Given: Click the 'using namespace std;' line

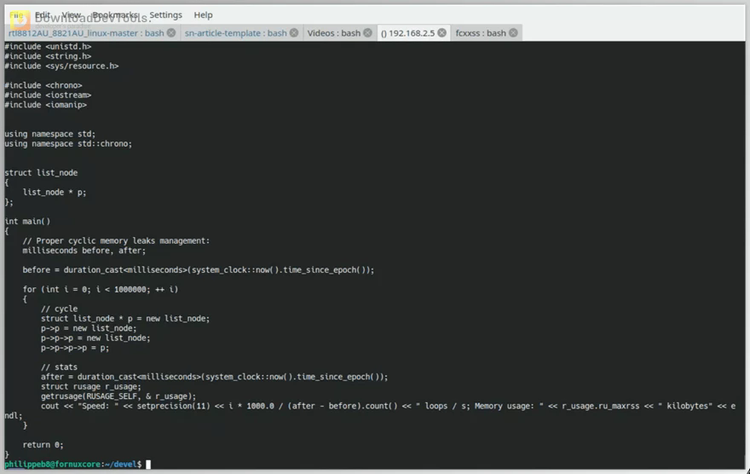Looking at the screenshot, I should click(50, 134).
